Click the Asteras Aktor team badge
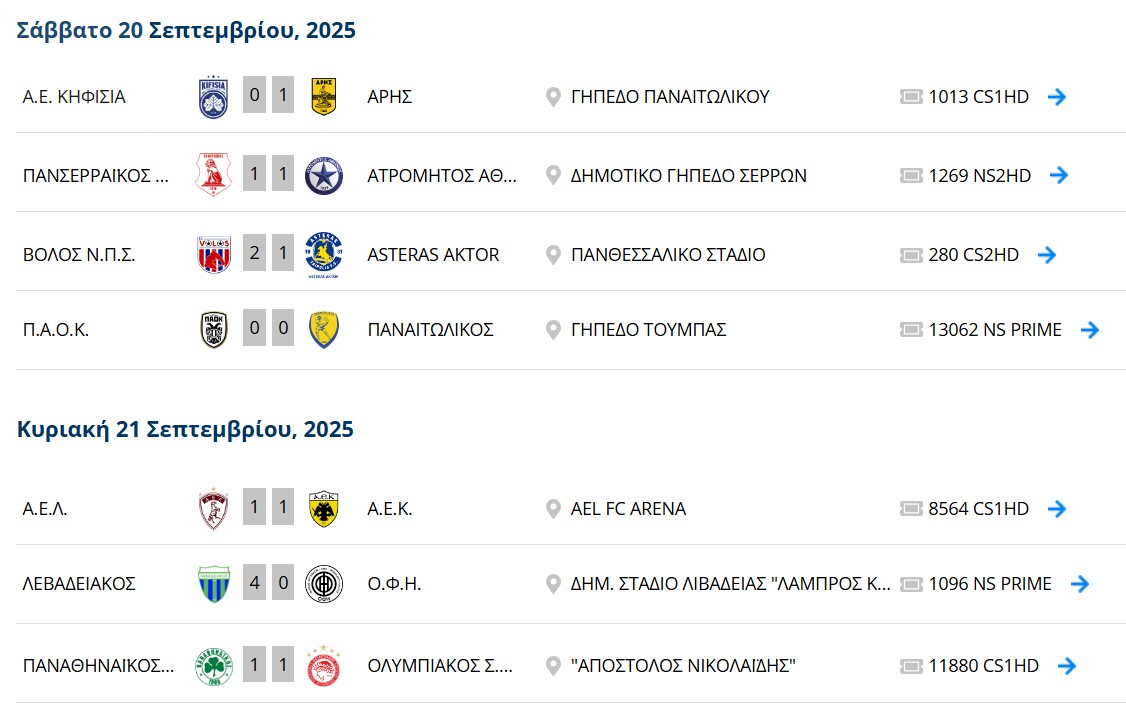Viewport: 1126px width, 703px height. tap(324, 255)
